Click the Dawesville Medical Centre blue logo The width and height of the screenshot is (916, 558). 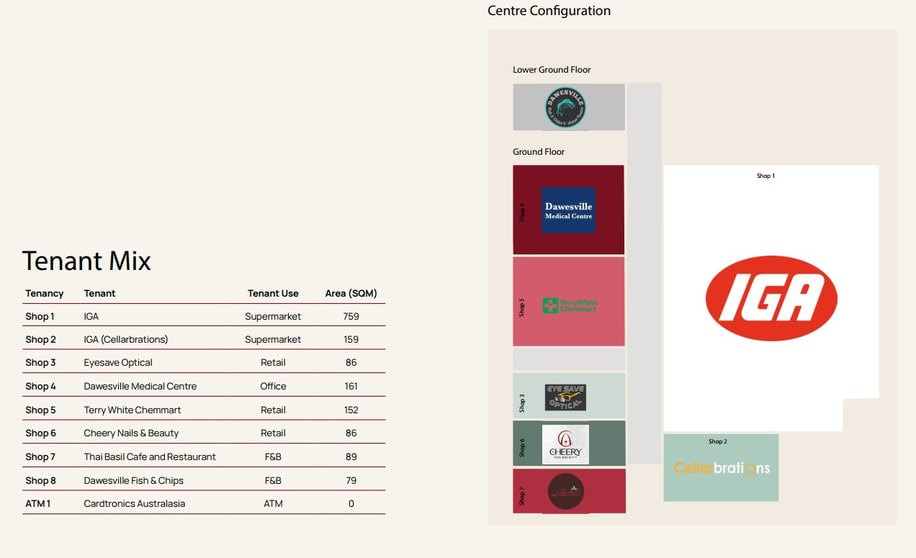pyautogui.click(x=568, y=210)
